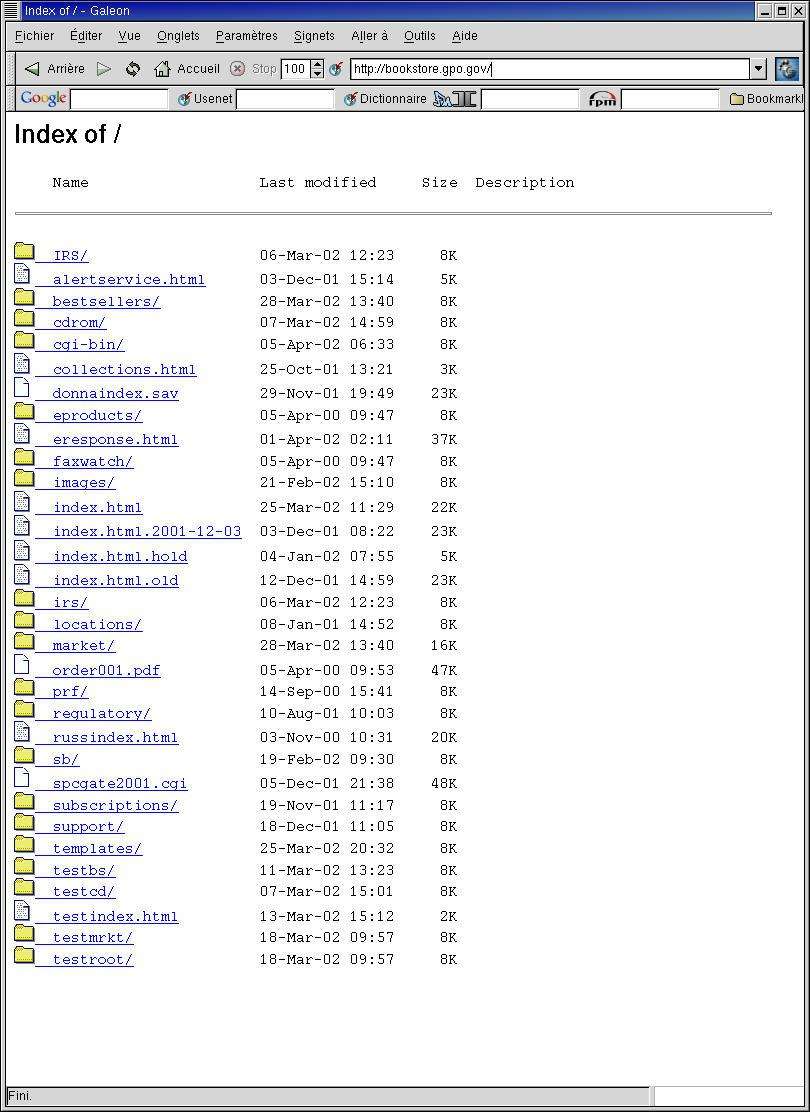The image size is (810, 1112).
Task: Click the URL address field
Action: click(x=550, y=69)
